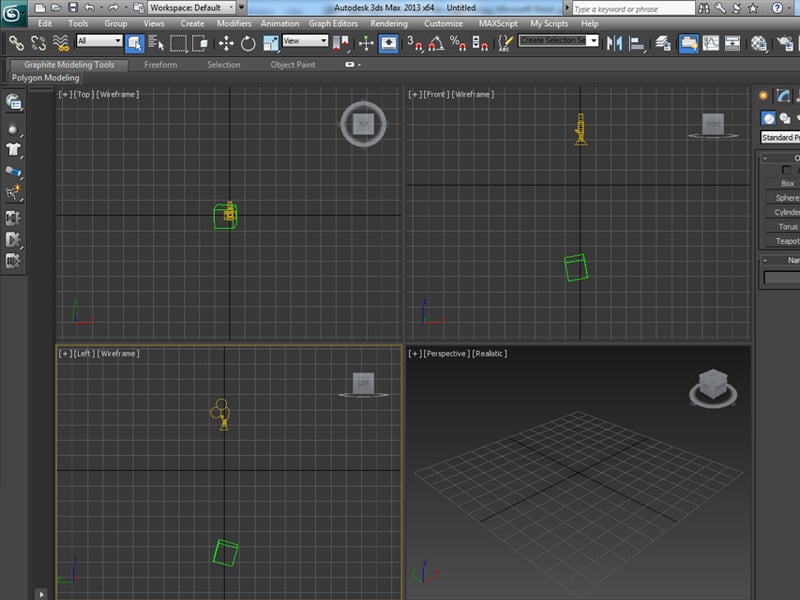The image size is (800, 600).
Task: Collapse the Name and Color rollout
Action: (765, 260)
